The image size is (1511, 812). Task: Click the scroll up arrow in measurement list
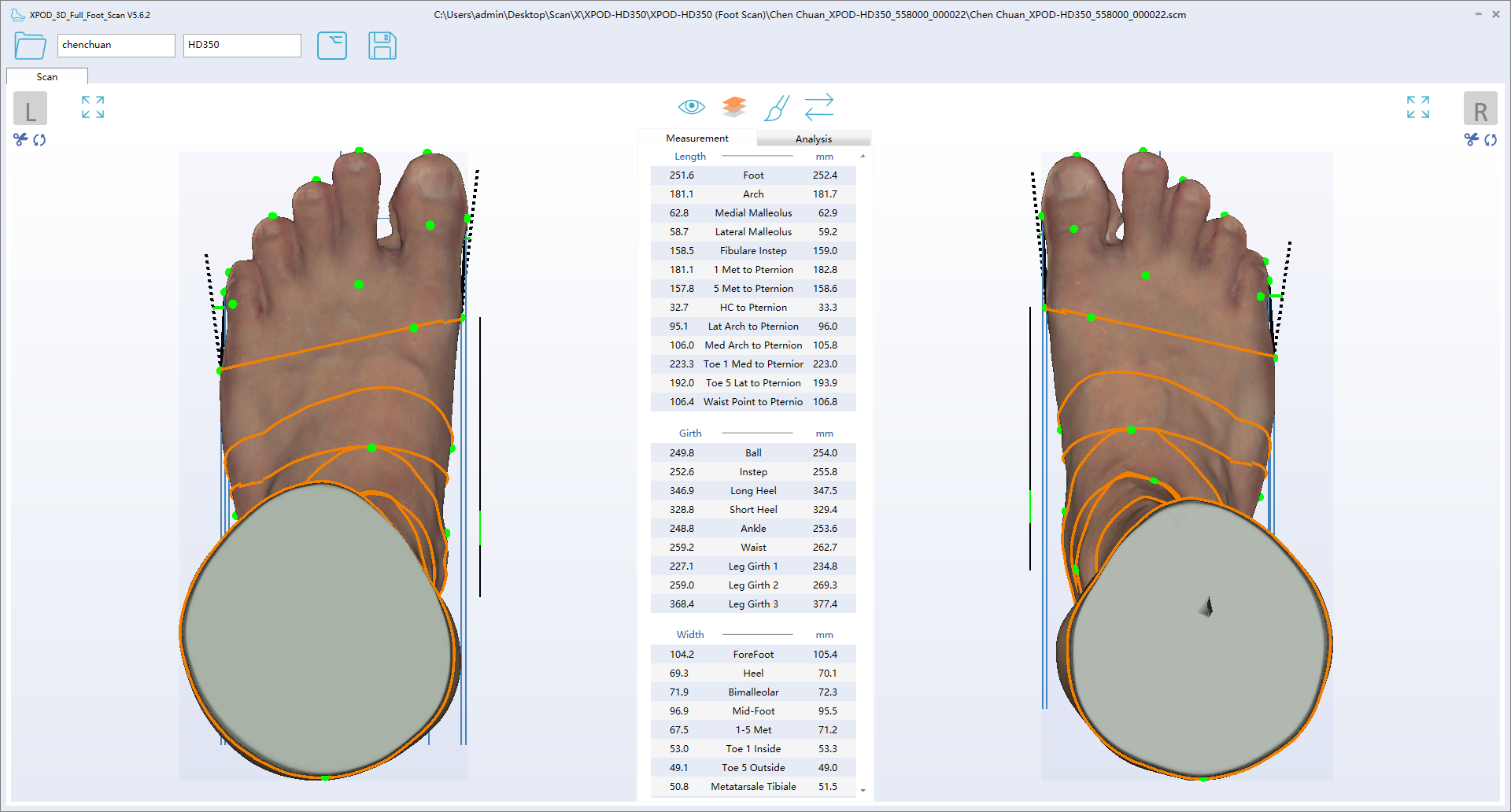[x=863, y=157]
